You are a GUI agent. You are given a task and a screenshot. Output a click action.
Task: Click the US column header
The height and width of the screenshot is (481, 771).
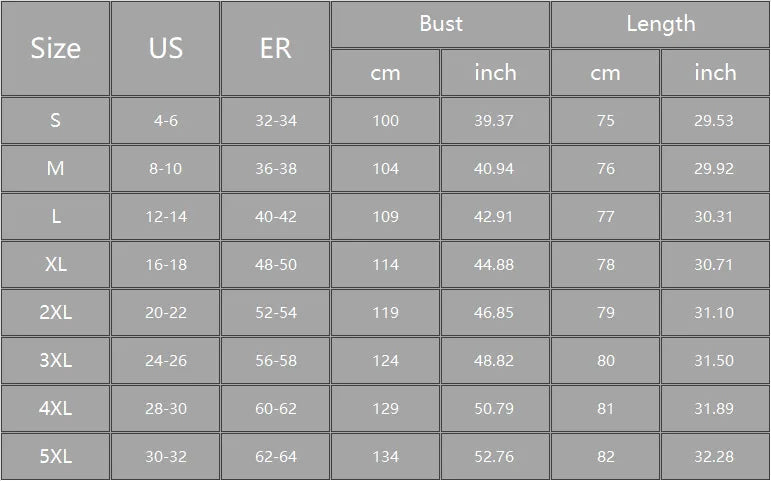pyautogui.click(x=166, y=48)
